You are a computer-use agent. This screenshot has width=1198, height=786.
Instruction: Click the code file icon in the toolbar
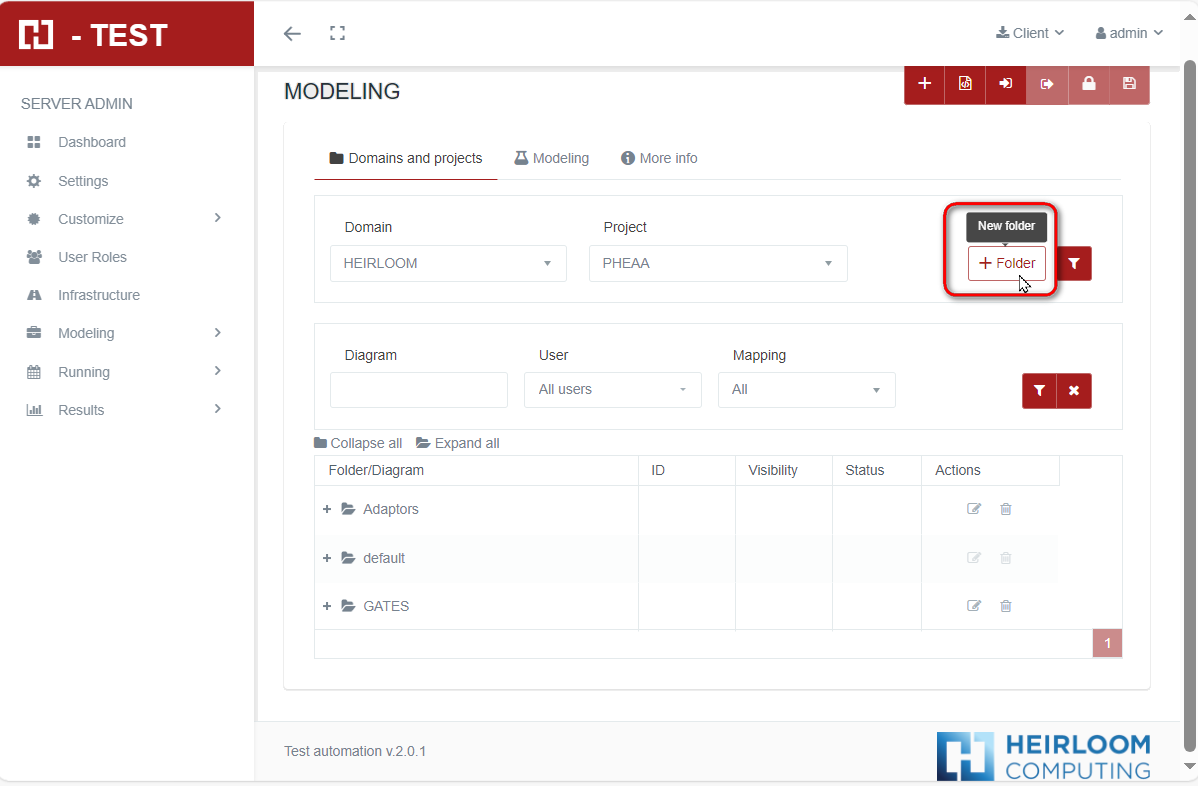click(x=965, y=84)
